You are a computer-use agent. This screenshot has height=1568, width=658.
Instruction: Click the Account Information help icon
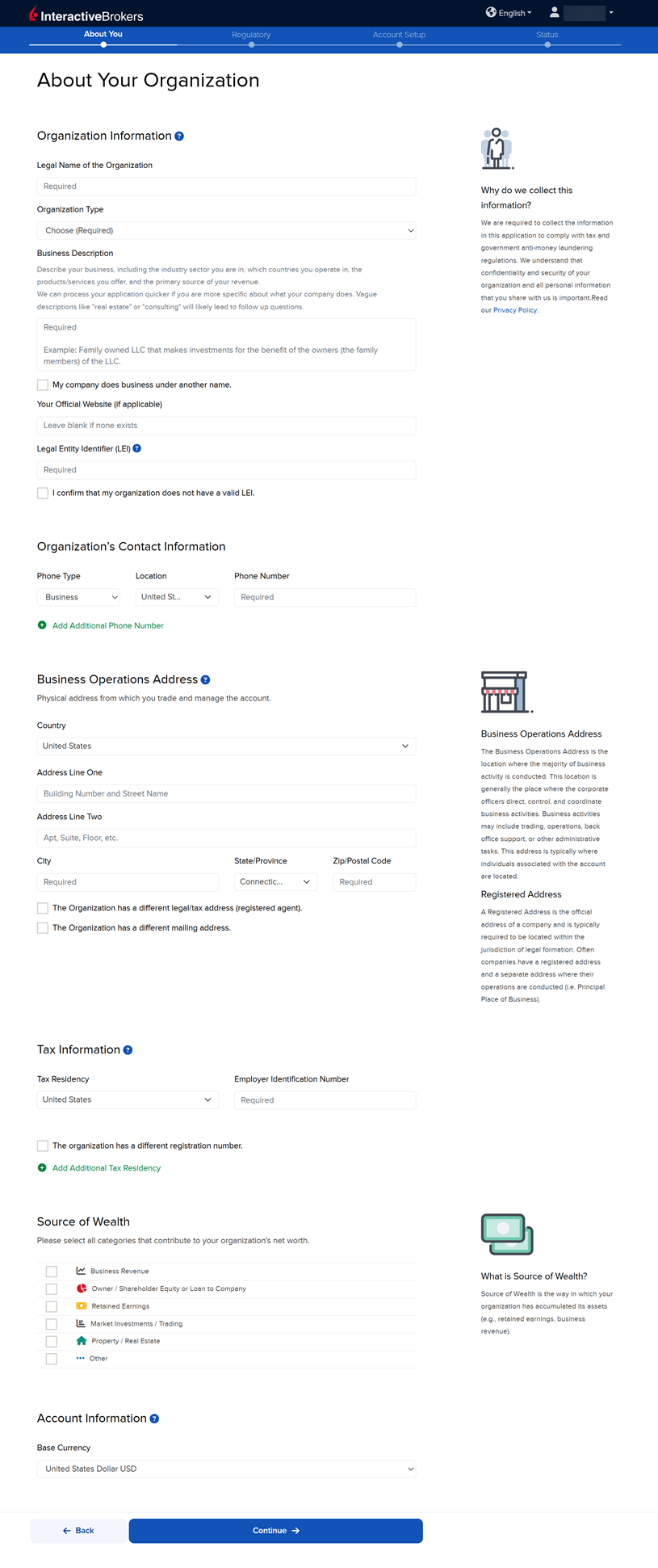154,1419
